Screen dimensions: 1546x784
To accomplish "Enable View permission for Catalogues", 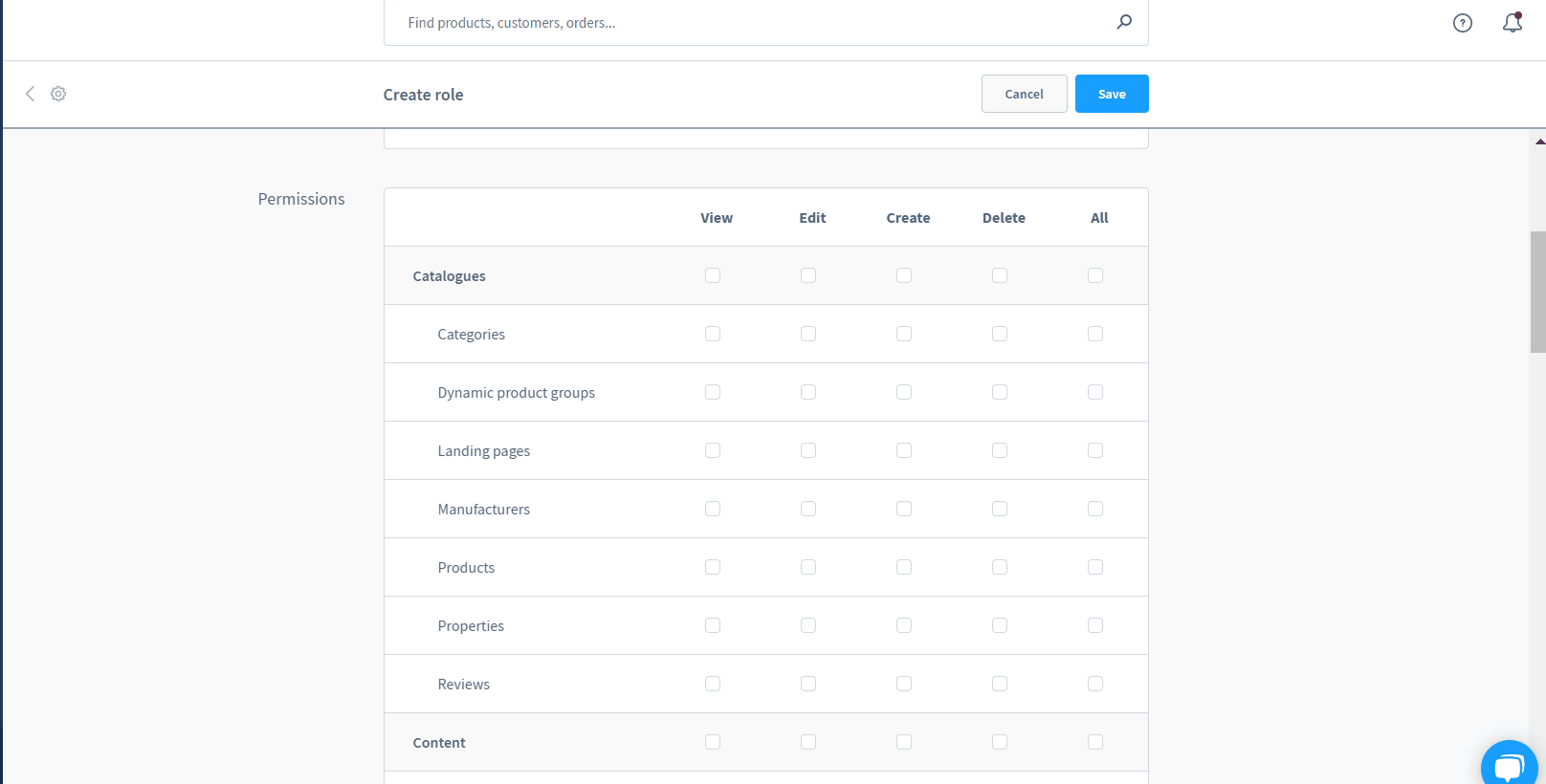I will click(713, 275).
